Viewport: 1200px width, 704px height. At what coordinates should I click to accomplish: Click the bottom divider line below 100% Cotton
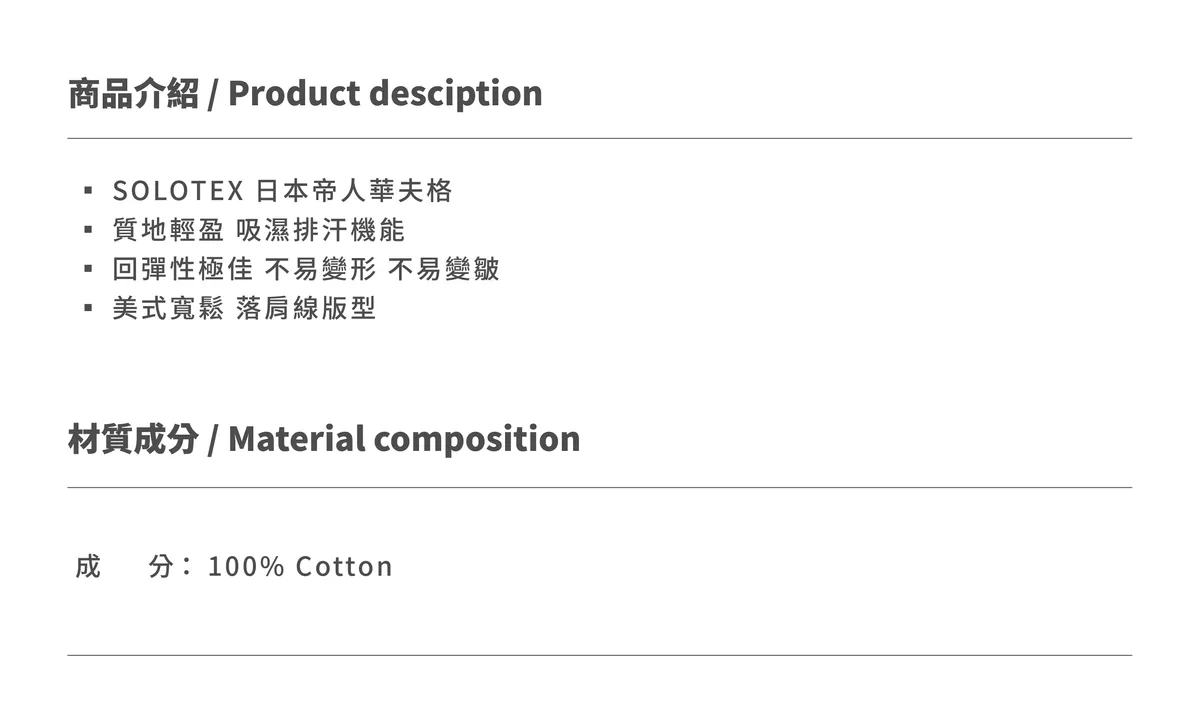(600, 655)
